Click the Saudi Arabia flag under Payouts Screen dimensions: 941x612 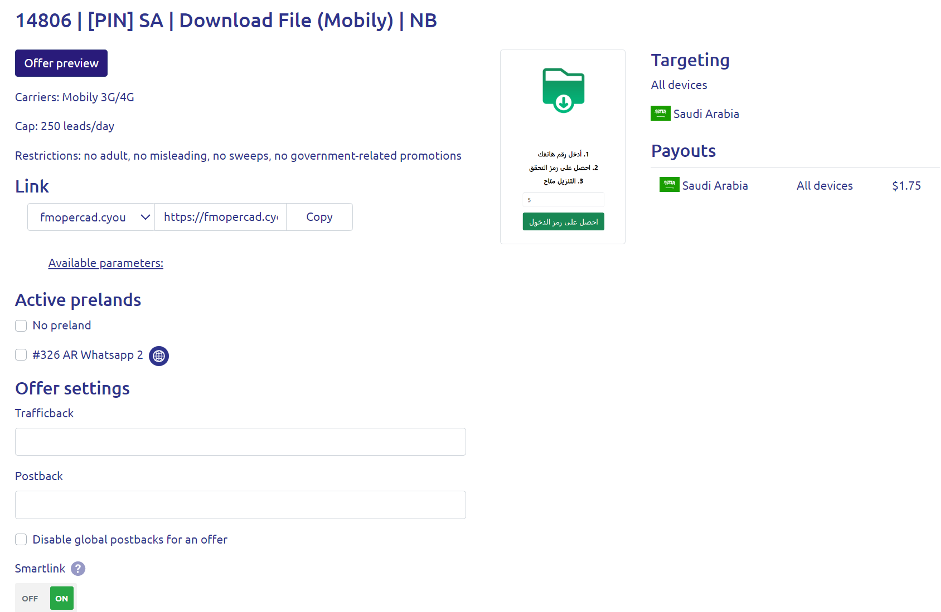tap(669, 185)
